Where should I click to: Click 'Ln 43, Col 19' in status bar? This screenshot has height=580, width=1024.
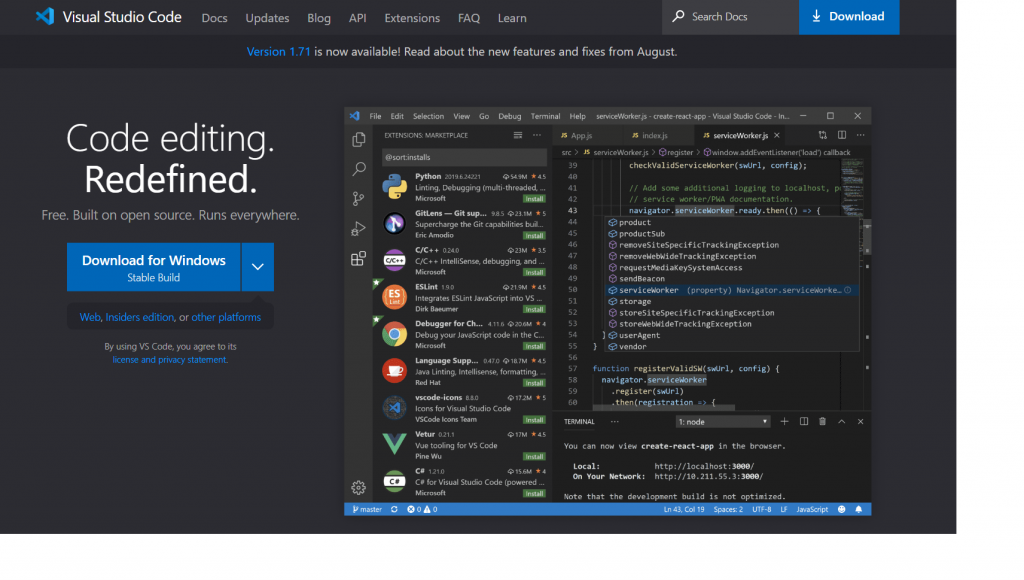point(684,509)
